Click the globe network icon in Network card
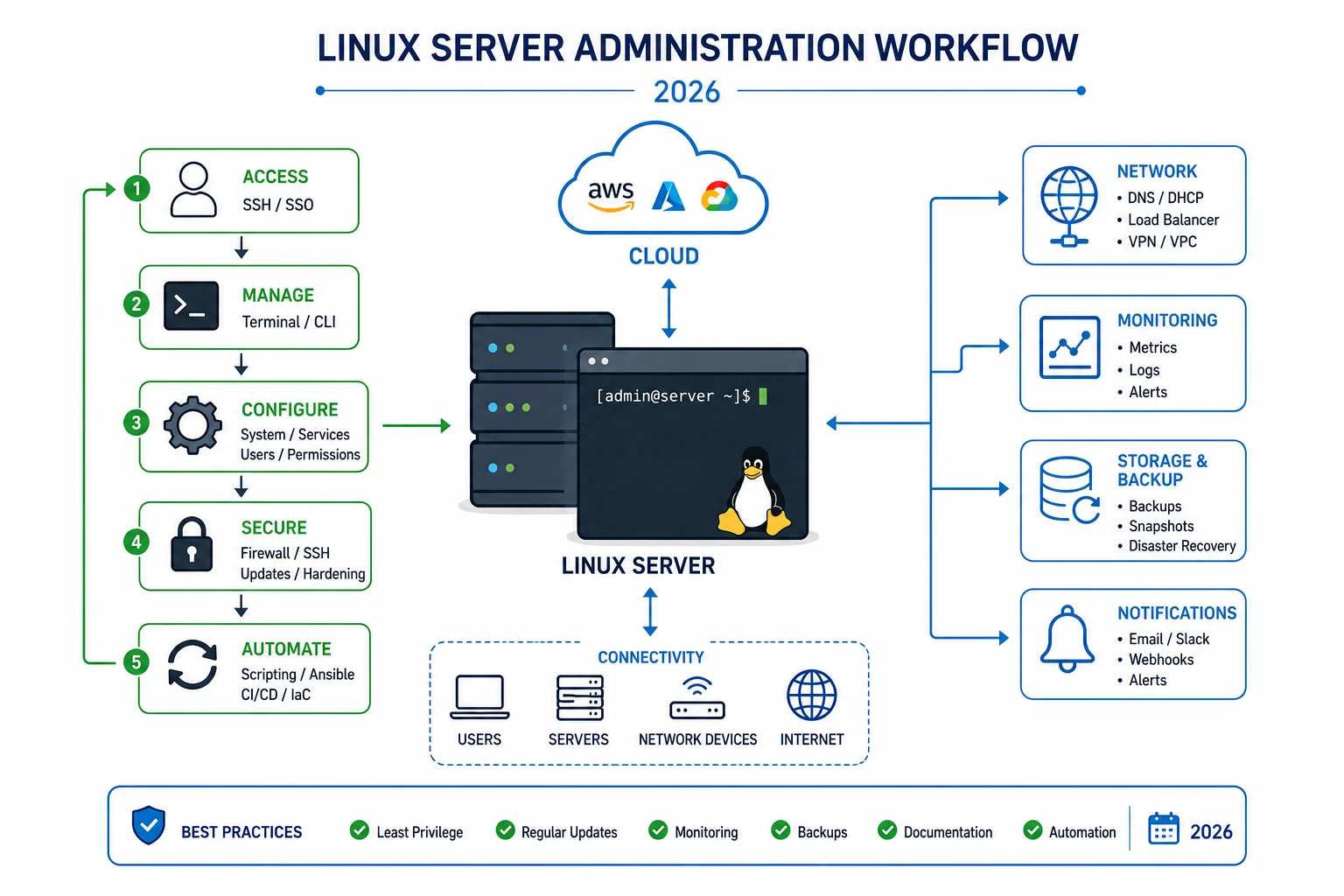The height and width of the screenshot is (896, 1344). 1068,206
